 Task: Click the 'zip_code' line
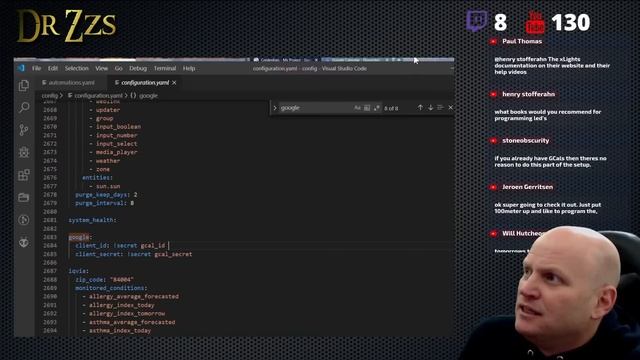(x=104, y=280)
